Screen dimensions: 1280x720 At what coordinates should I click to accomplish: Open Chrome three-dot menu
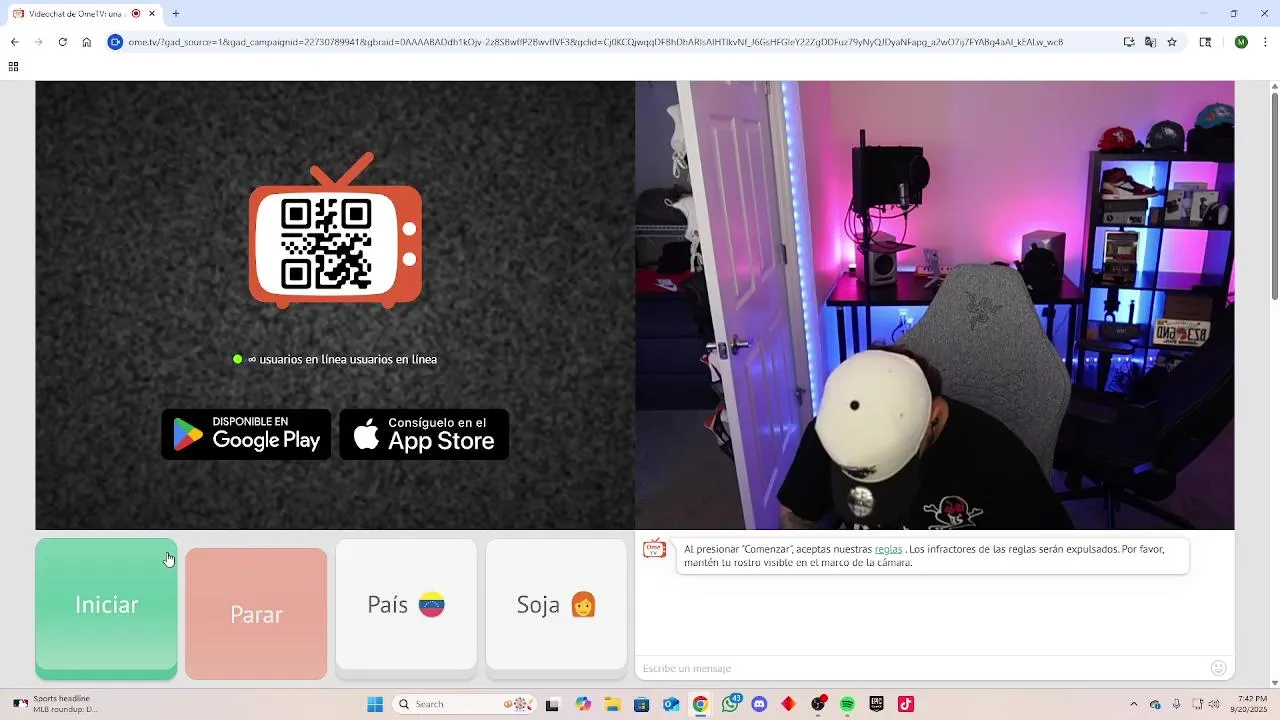[x=1266, y=42]
